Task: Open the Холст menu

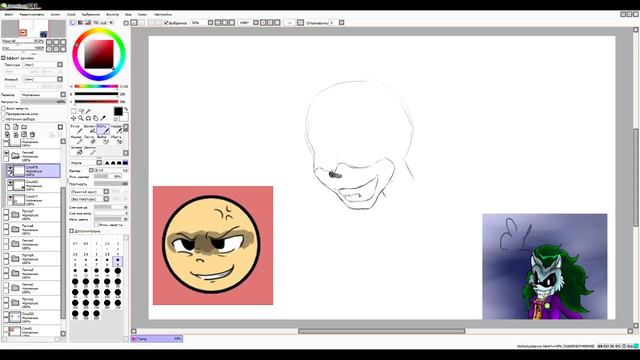Action: coord(55,14)
